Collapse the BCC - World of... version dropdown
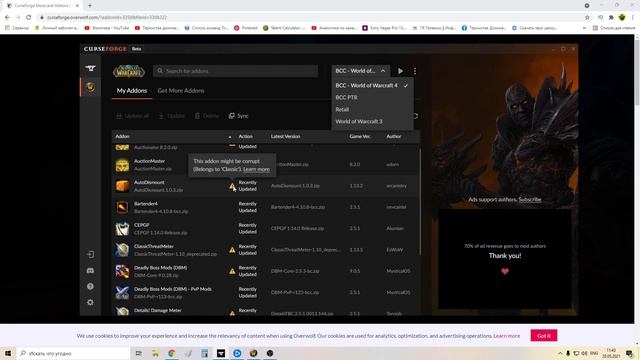The height and width of the screenshot is (360, 640). (x=360, y=71)
